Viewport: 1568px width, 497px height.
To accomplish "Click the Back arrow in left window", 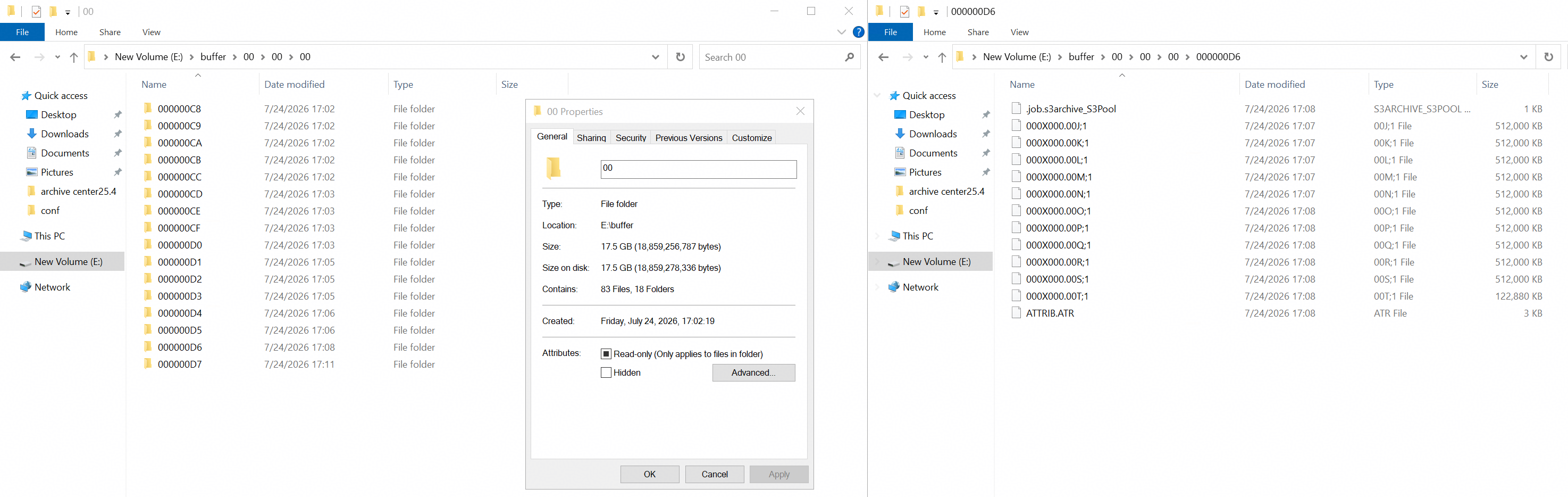I will [15, 57].
